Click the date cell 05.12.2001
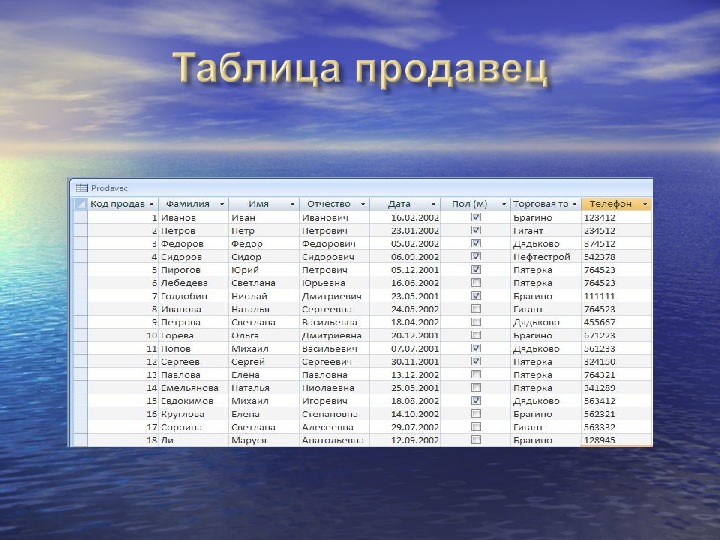Screen dimensions: 720x540 click(405, 270)
